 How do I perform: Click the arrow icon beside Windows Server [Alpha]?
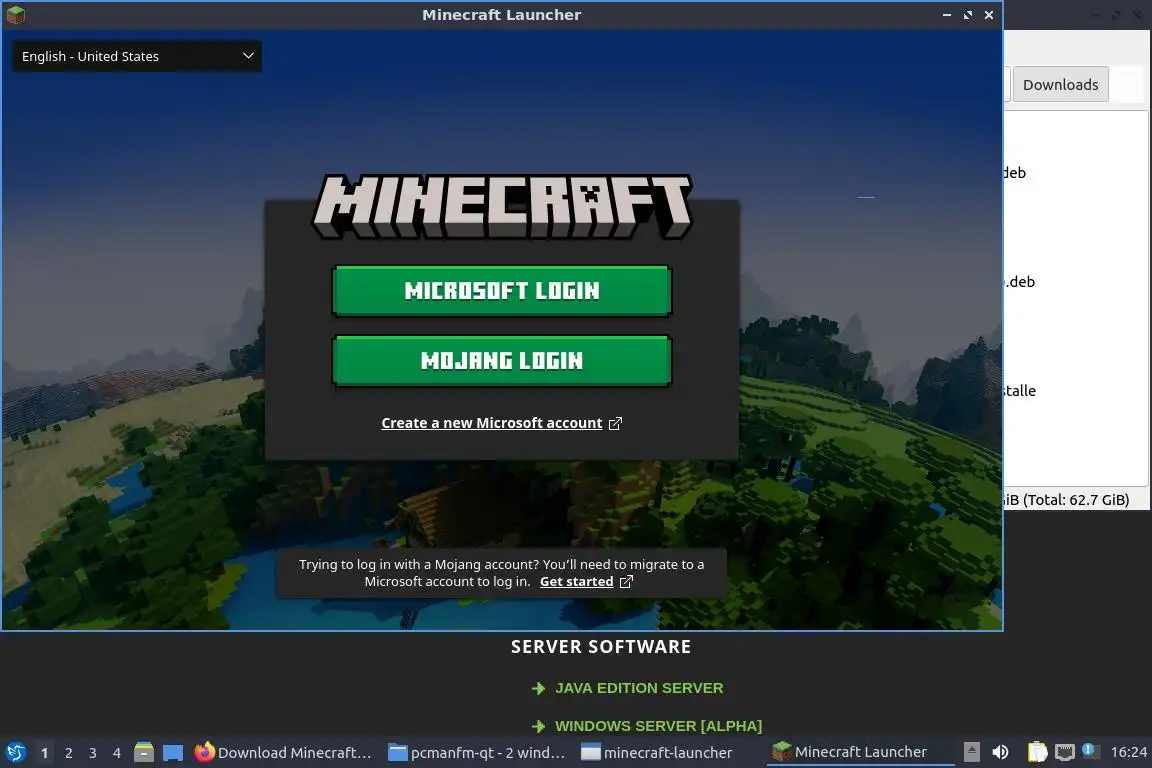point(539,726)
